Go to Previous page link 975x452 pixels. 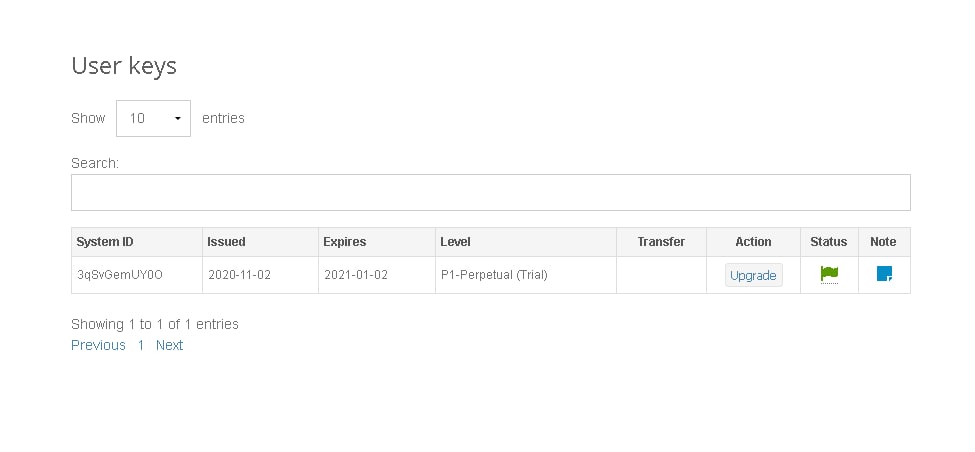coord(98,345)
